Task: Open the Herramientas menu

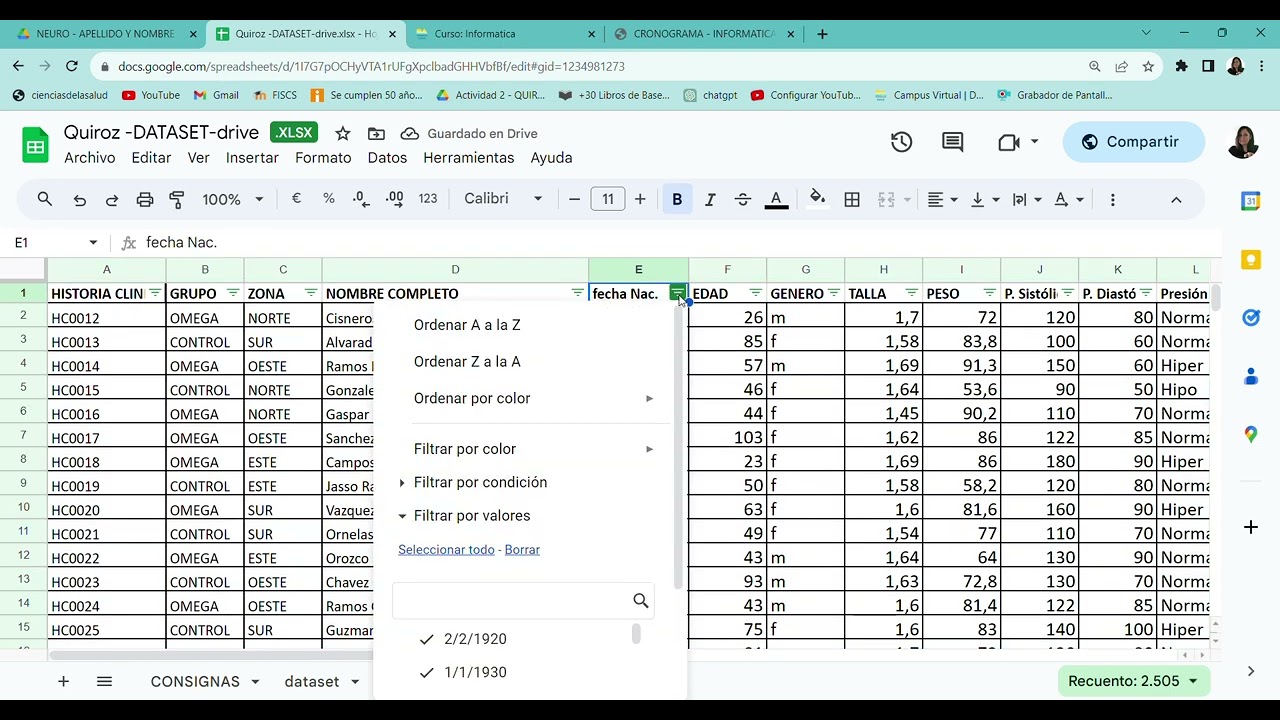Action: [x=468, y=158]
